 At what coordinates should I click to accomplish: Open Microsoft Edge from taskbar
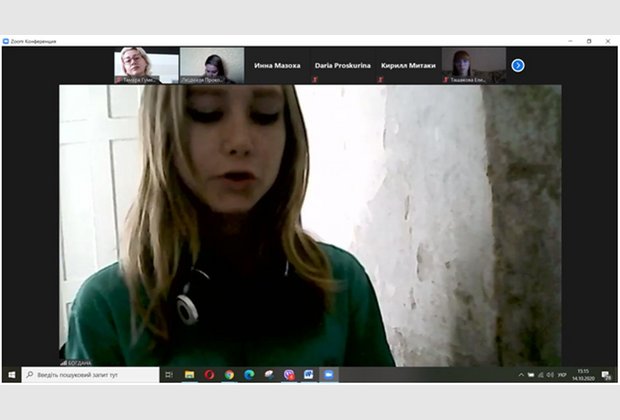249,375
